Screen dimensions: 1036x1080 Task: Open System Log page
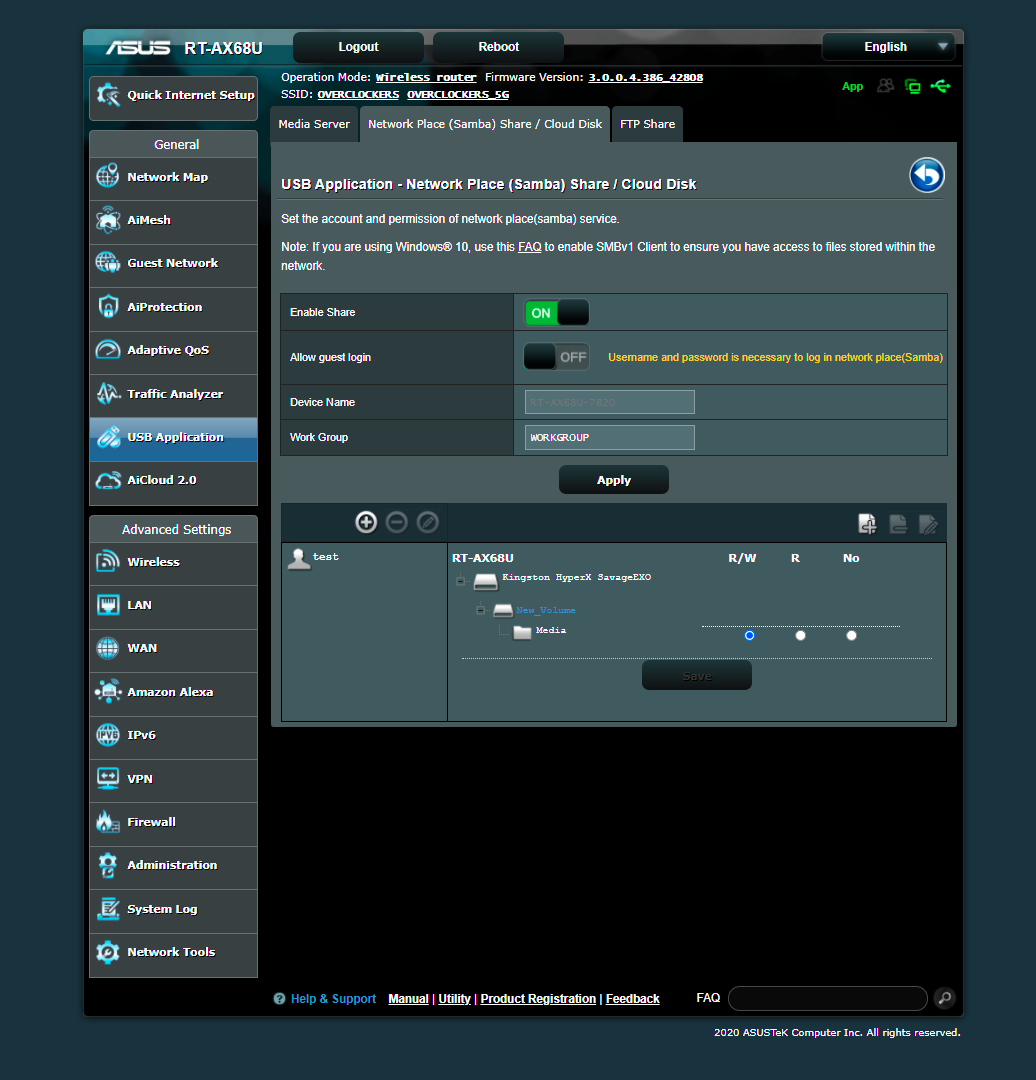[x=174, y=910]
